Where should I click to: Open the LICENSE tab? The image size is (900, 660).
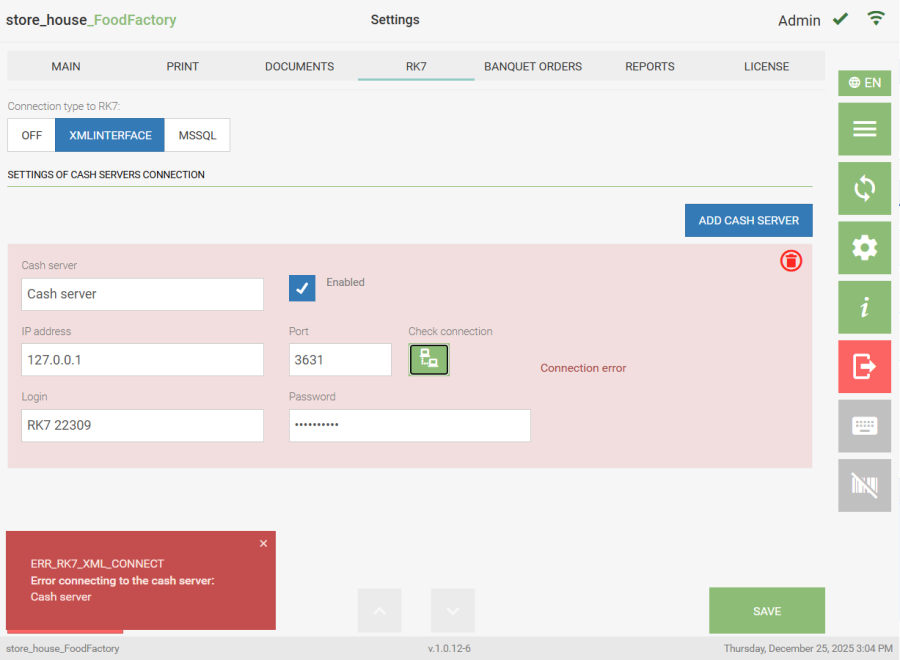[766, 67]
